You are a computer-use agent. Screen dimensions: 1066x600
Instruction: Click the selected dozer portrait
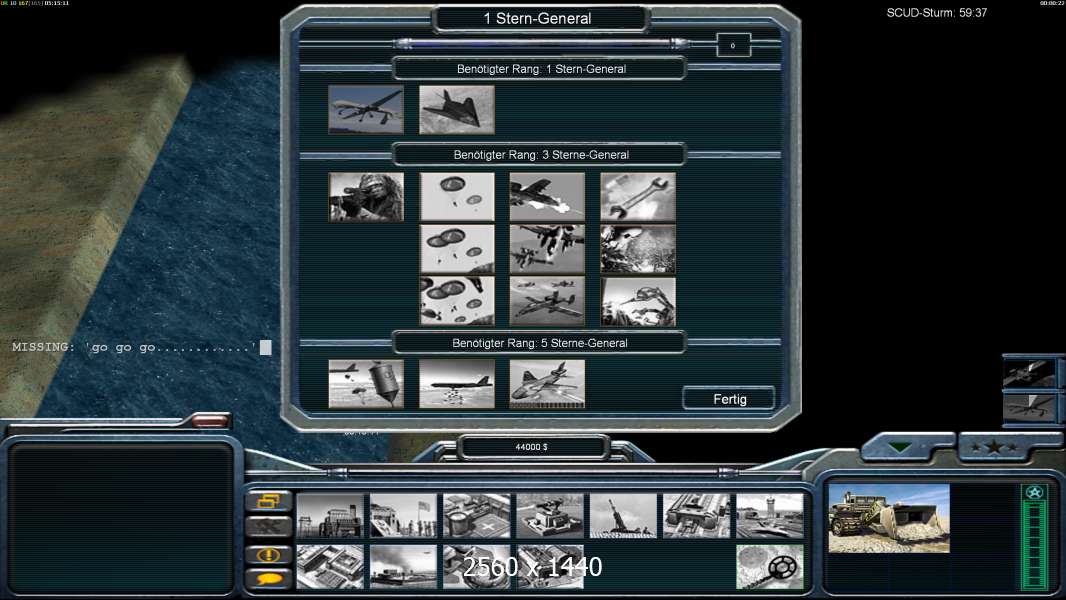(x=889, y=518)
